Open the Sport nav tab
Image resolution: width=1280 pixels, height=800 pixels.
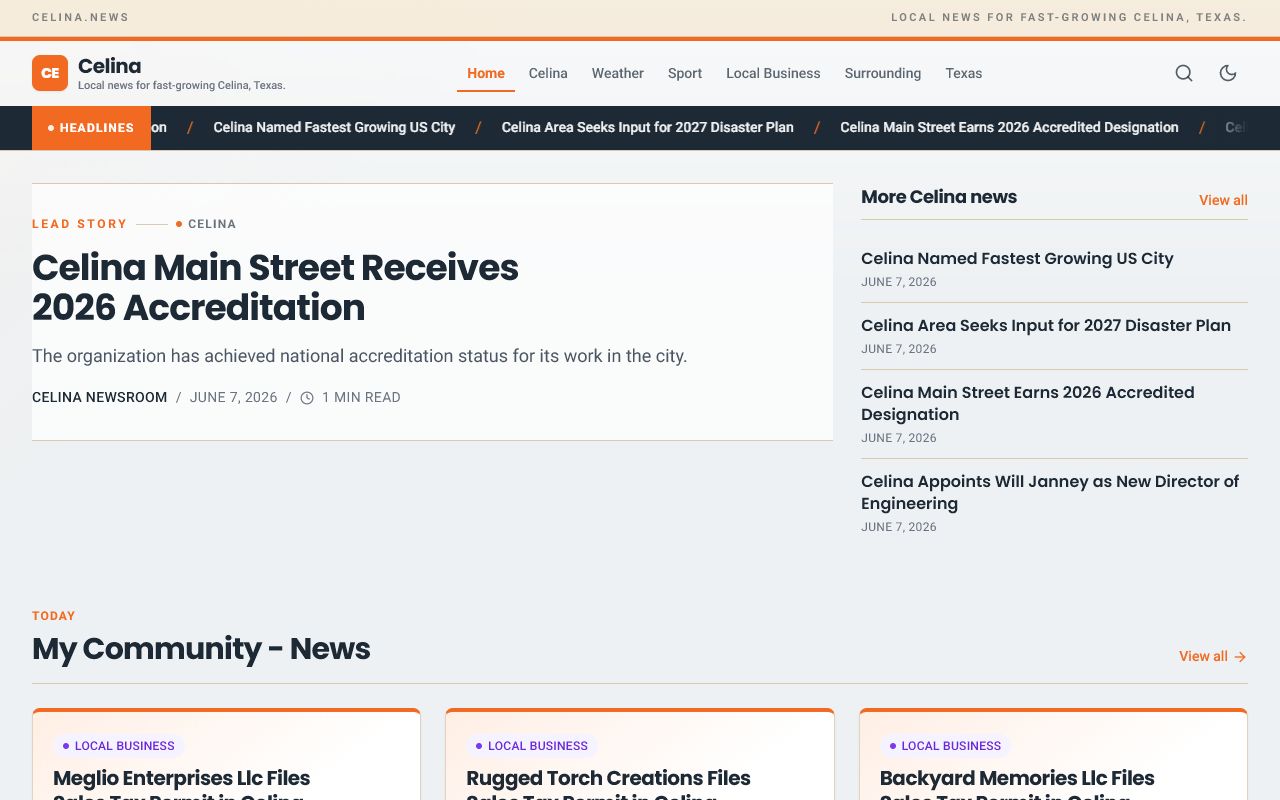tap(685, 73)
